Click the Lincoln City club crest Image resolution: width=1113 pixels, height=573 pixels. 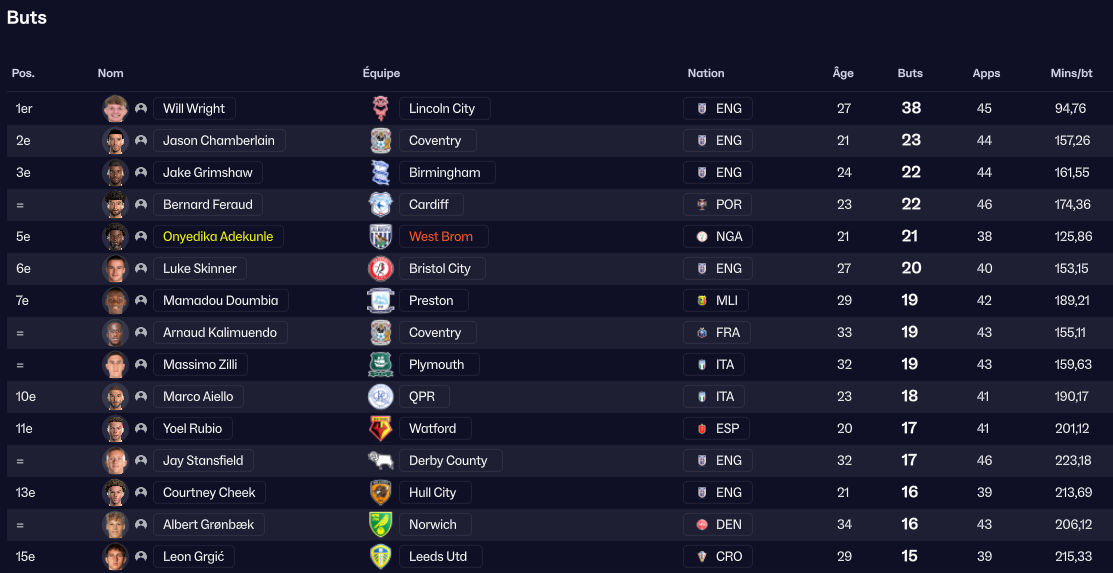pos(380,109)
